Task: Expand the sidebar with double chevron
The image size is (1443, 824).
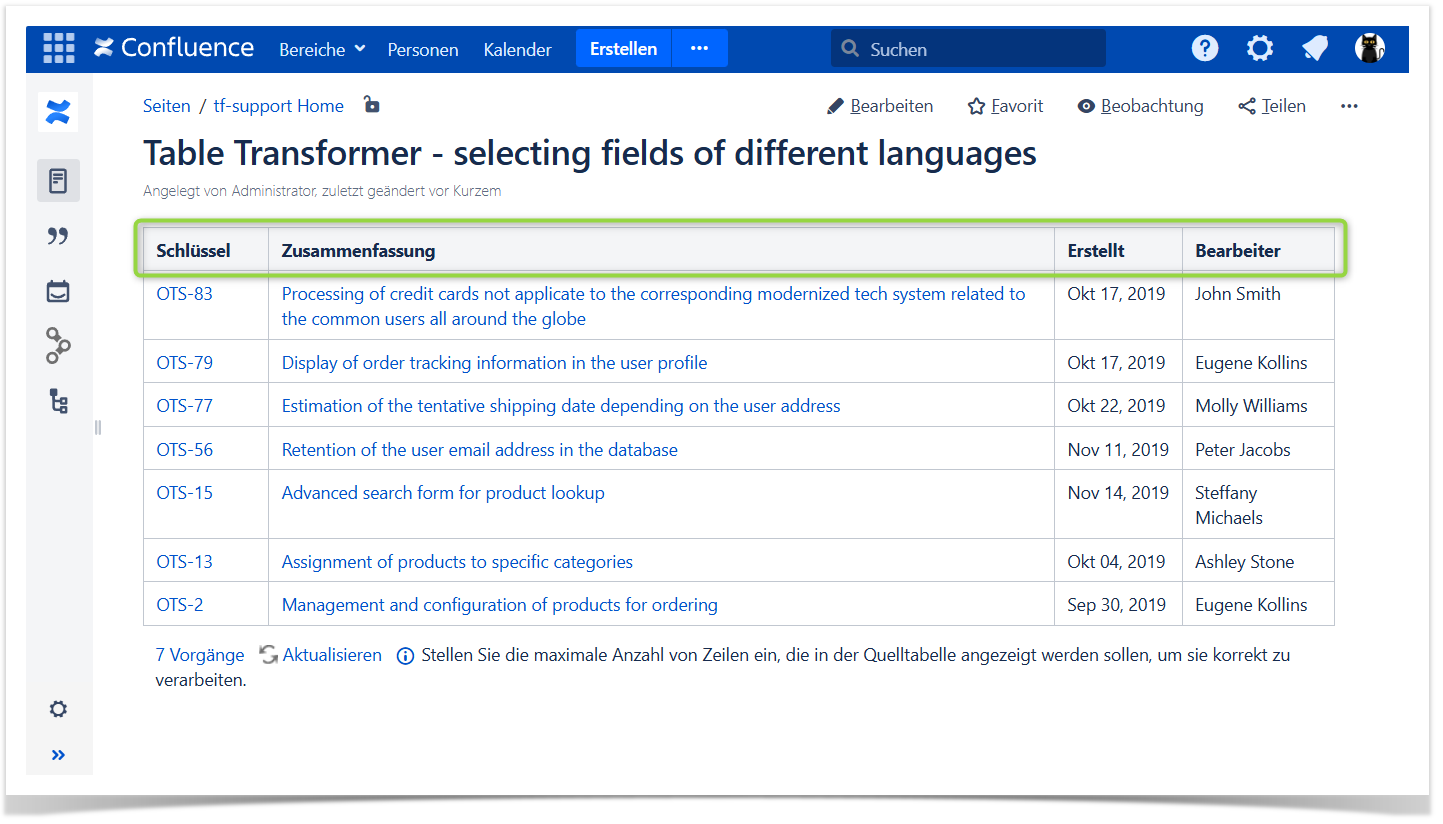Action: point(58,755)
